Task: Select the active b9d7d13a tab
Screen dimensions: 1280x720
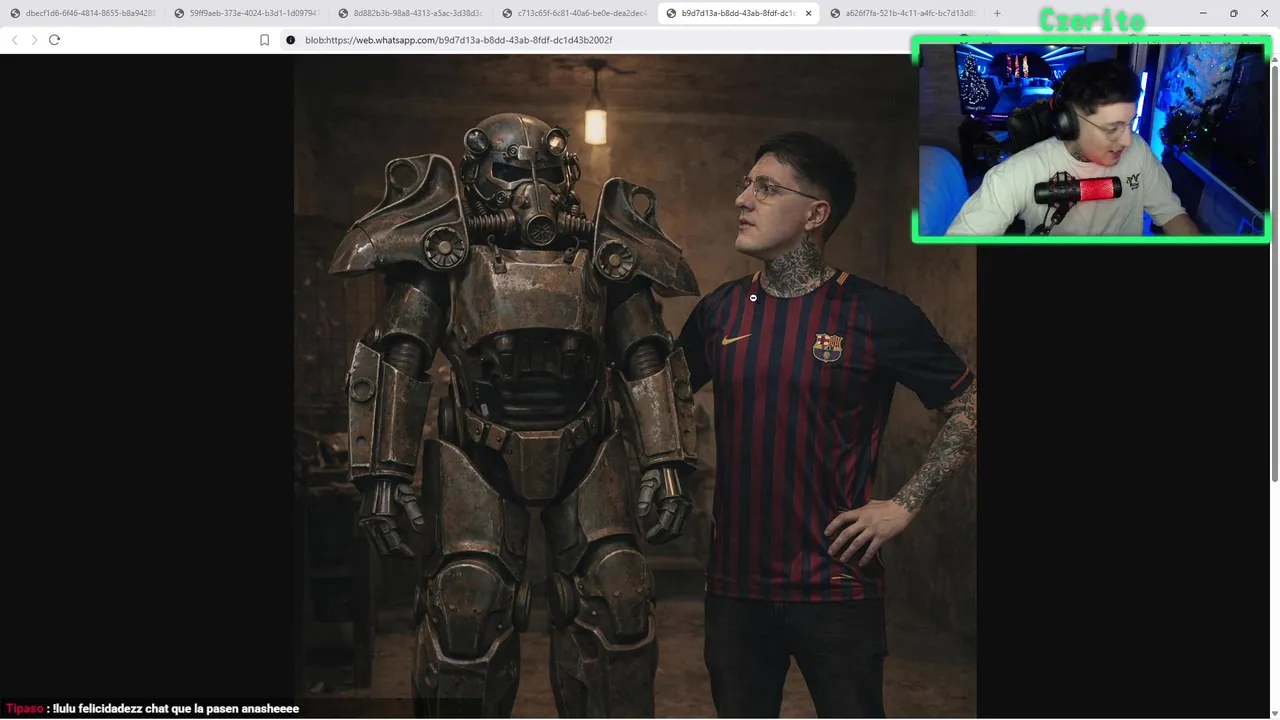Action: [738, 13]
